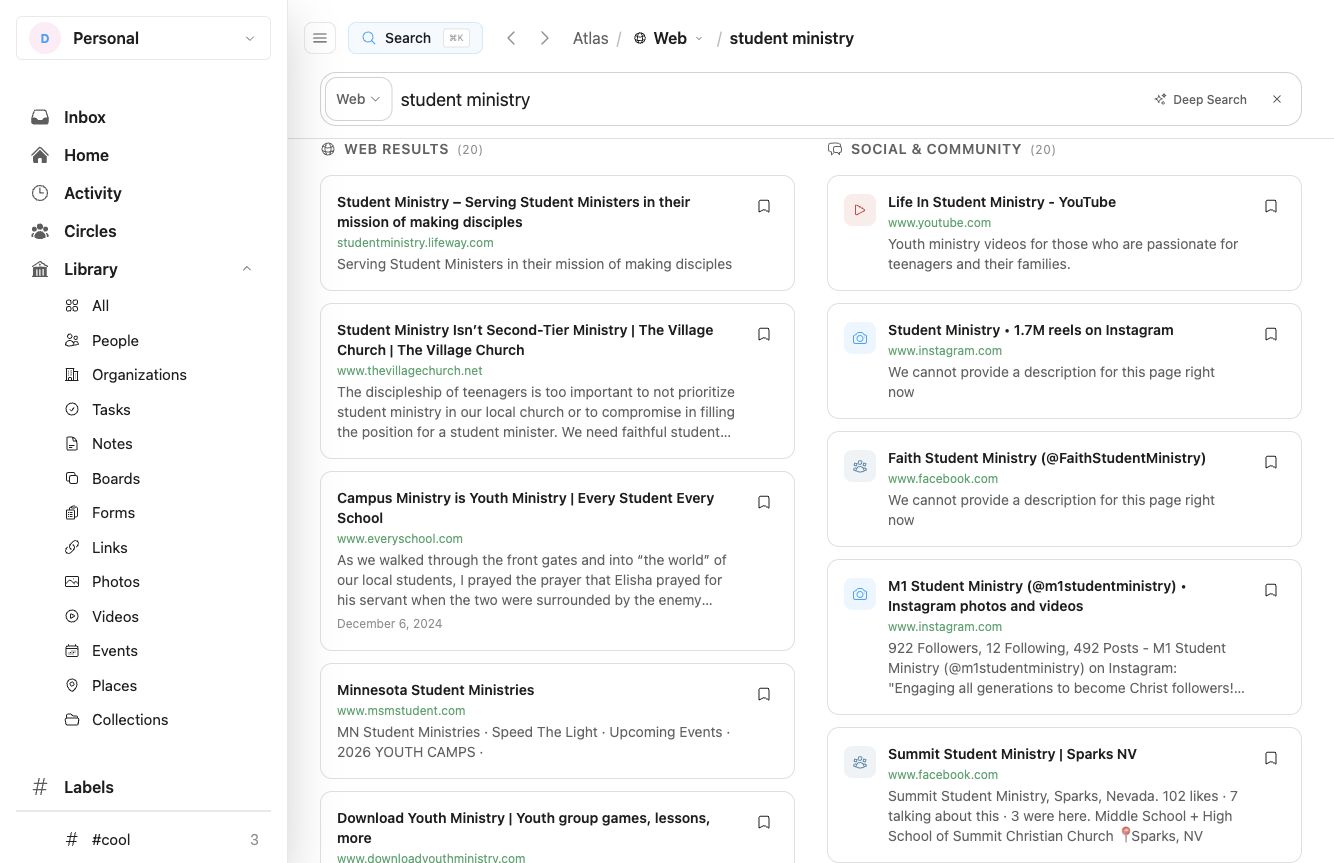Click the WEB RESULTS section header
1334x863 pixels.
click(402, 149)
